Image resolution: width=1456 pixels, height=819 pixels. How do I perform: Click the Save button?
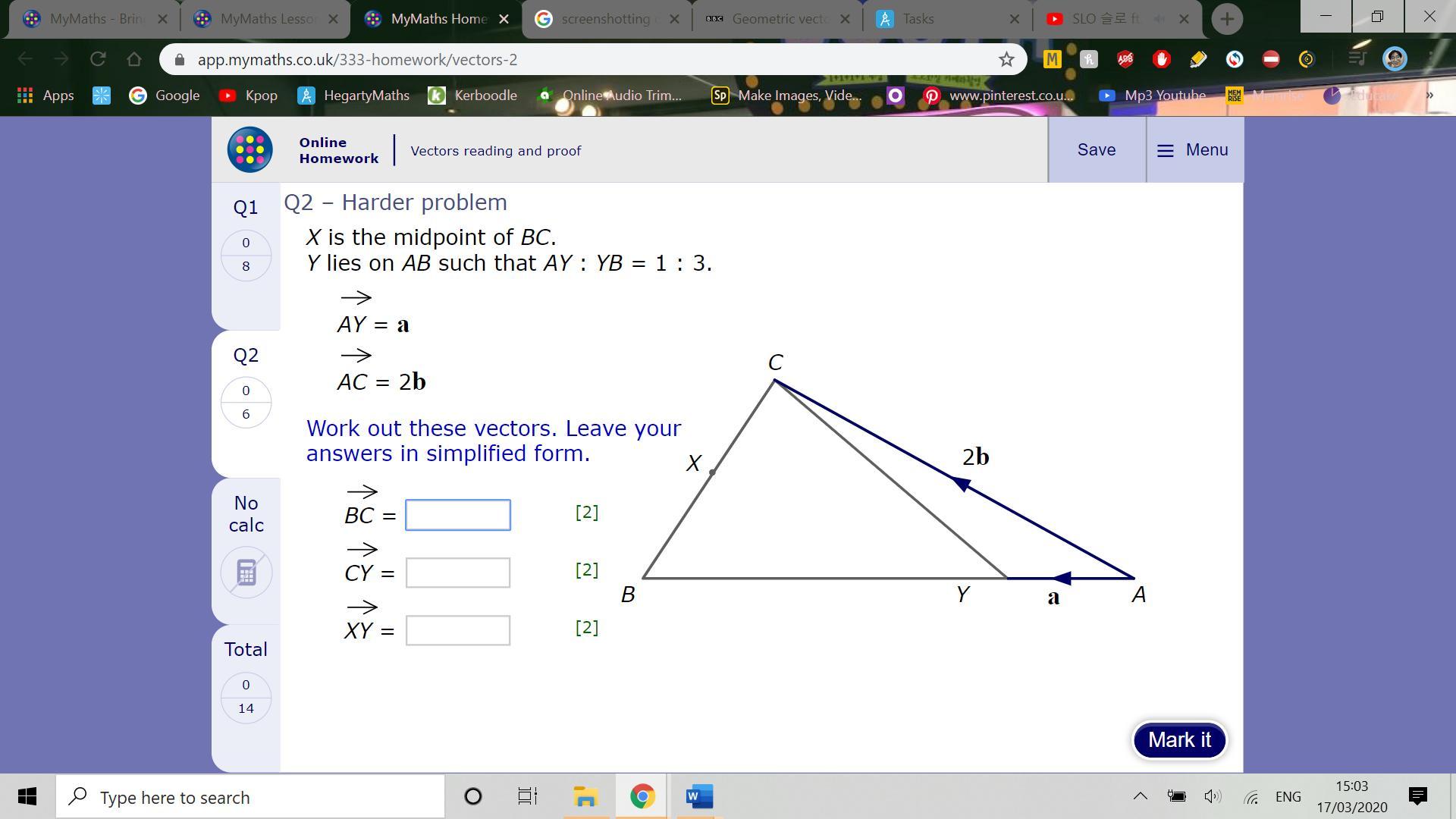point(1097,150)
